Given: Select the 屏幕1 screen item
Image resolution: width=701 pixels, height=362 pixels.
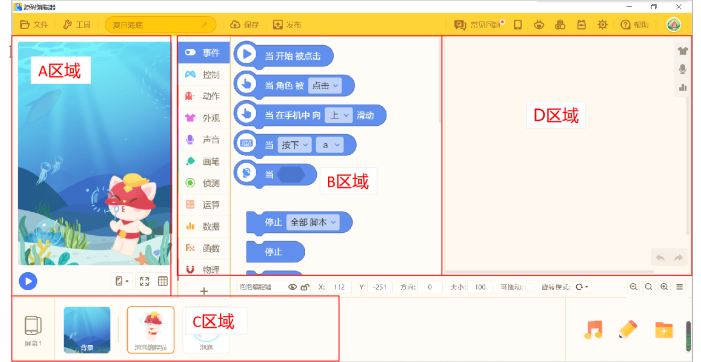Looking at the screenshot, I should click(x=33, y=330).
